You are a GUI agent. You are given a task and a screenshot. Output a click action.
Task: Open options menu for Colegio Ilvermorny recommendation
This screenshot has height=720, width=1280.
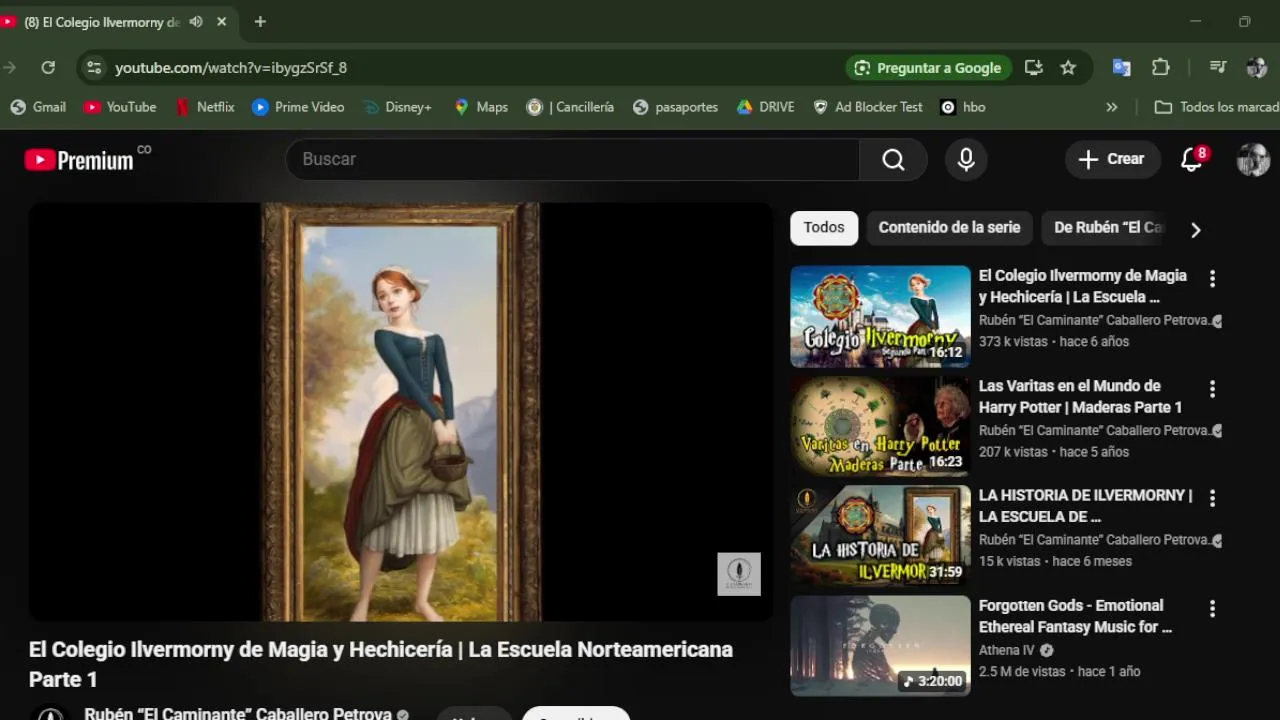click(1212, 279)
